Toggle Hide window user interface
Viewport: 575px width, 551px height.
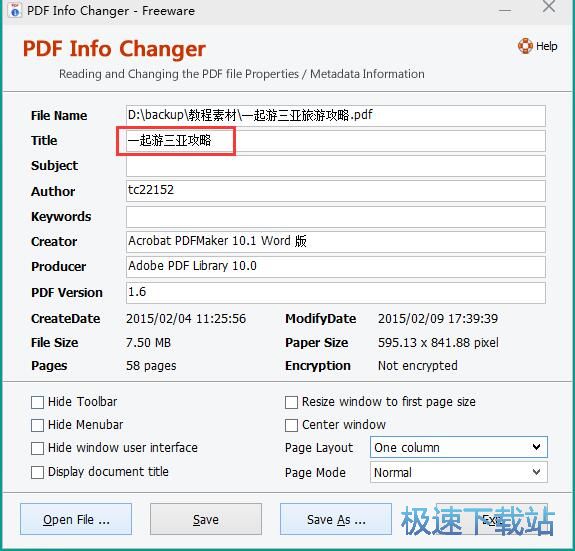coord(37,448)
